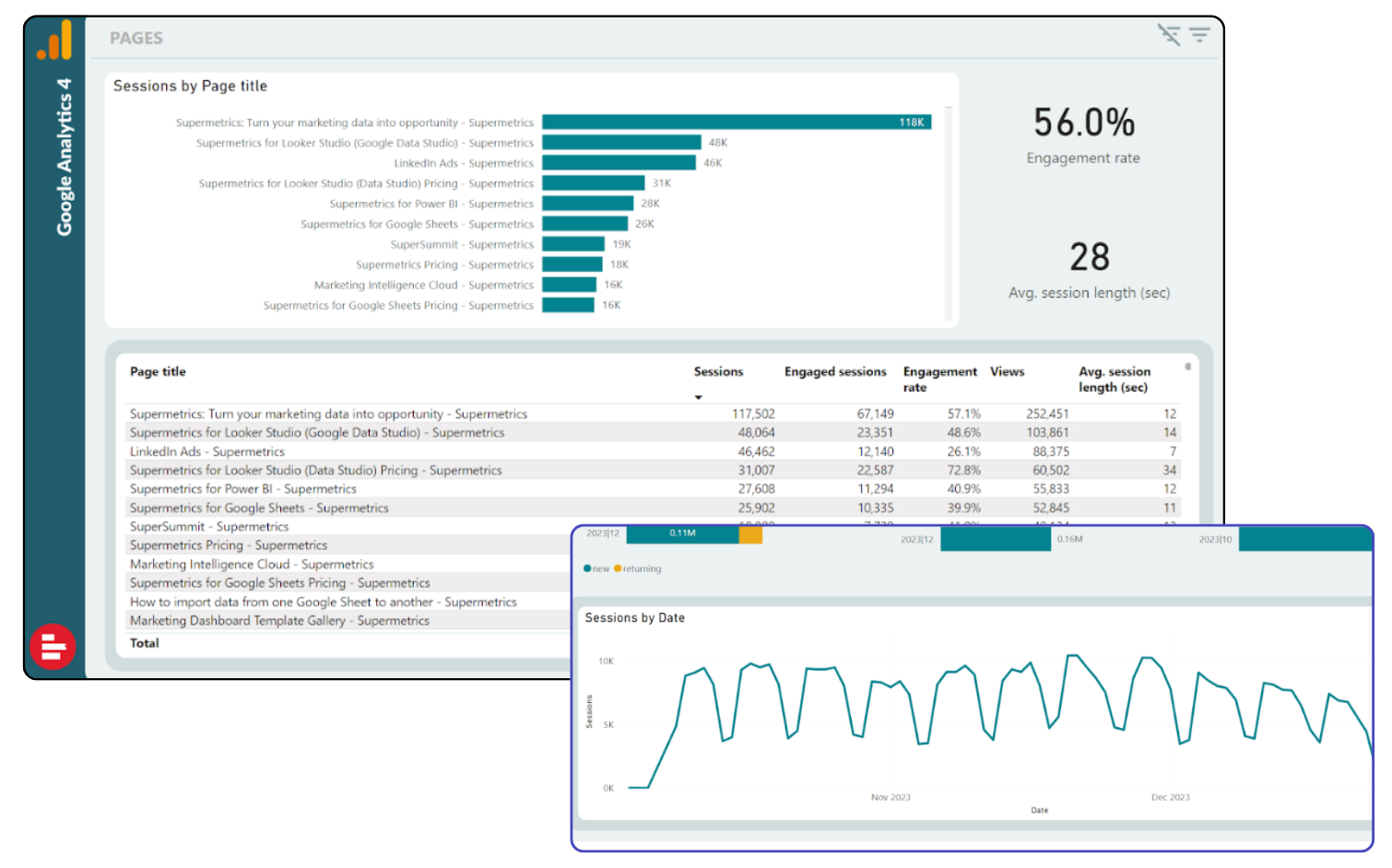Image resolution: width=1392 pixels, height=868 pixels.
Task: Click the red Supermetrics logo icon
Action: point(53,647)
